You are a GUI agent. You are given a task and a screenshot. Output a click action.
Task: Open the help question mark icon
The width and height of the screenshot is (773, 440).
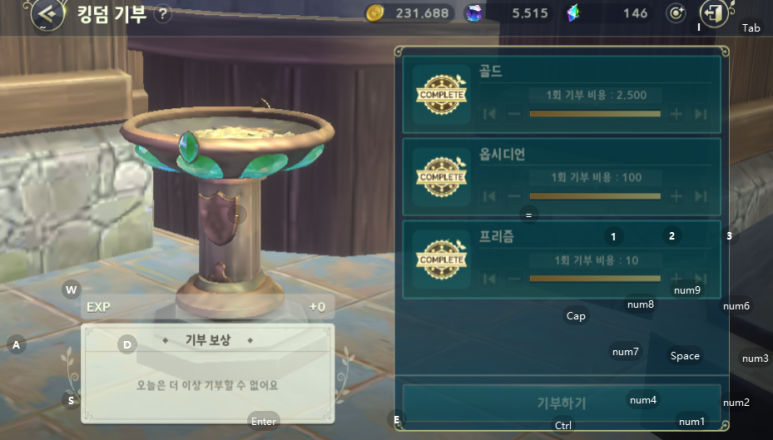163,14
